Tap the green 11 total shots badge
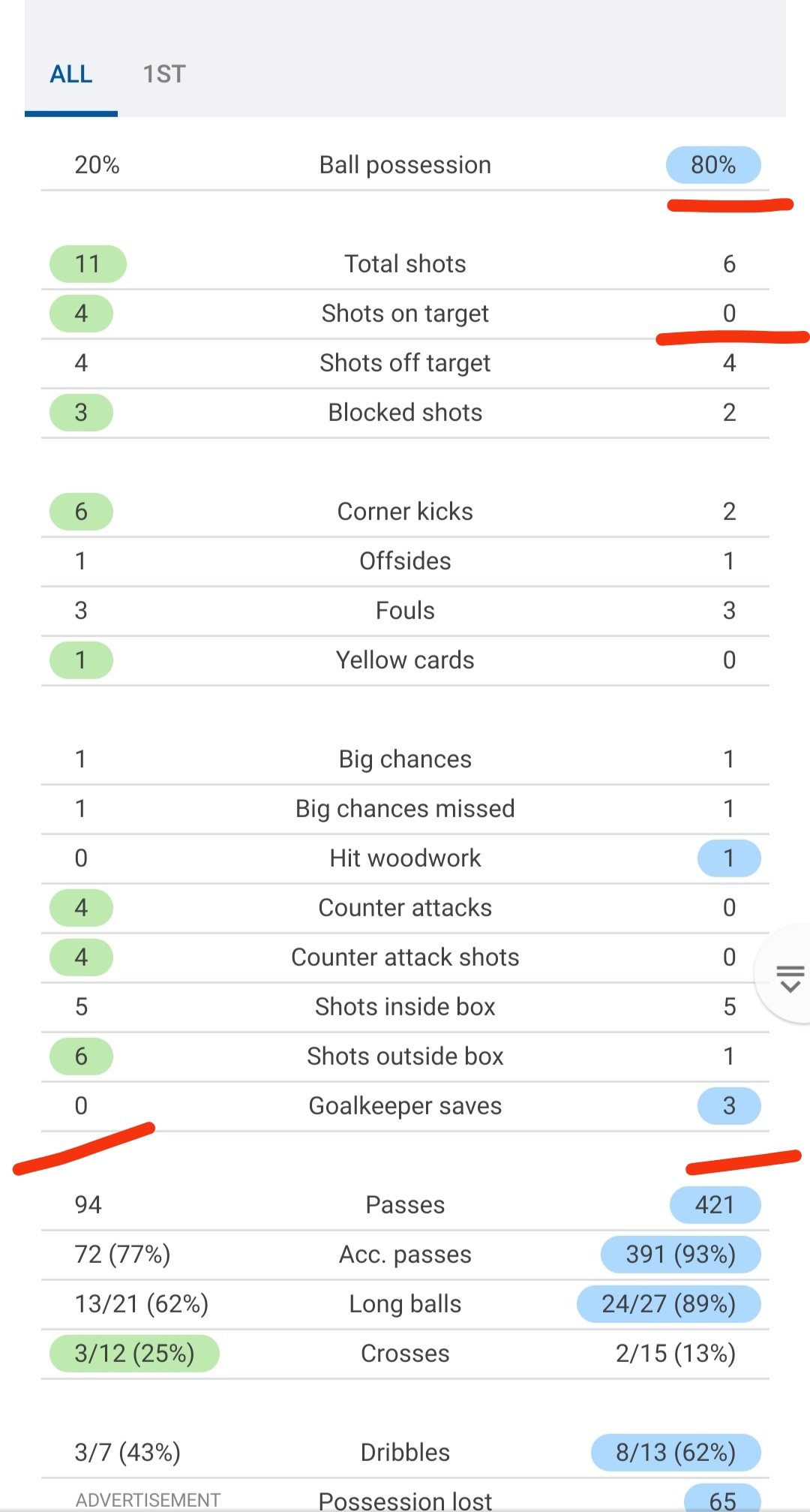The height and width of the screenshot is (1512, 810). click(88, 264)
